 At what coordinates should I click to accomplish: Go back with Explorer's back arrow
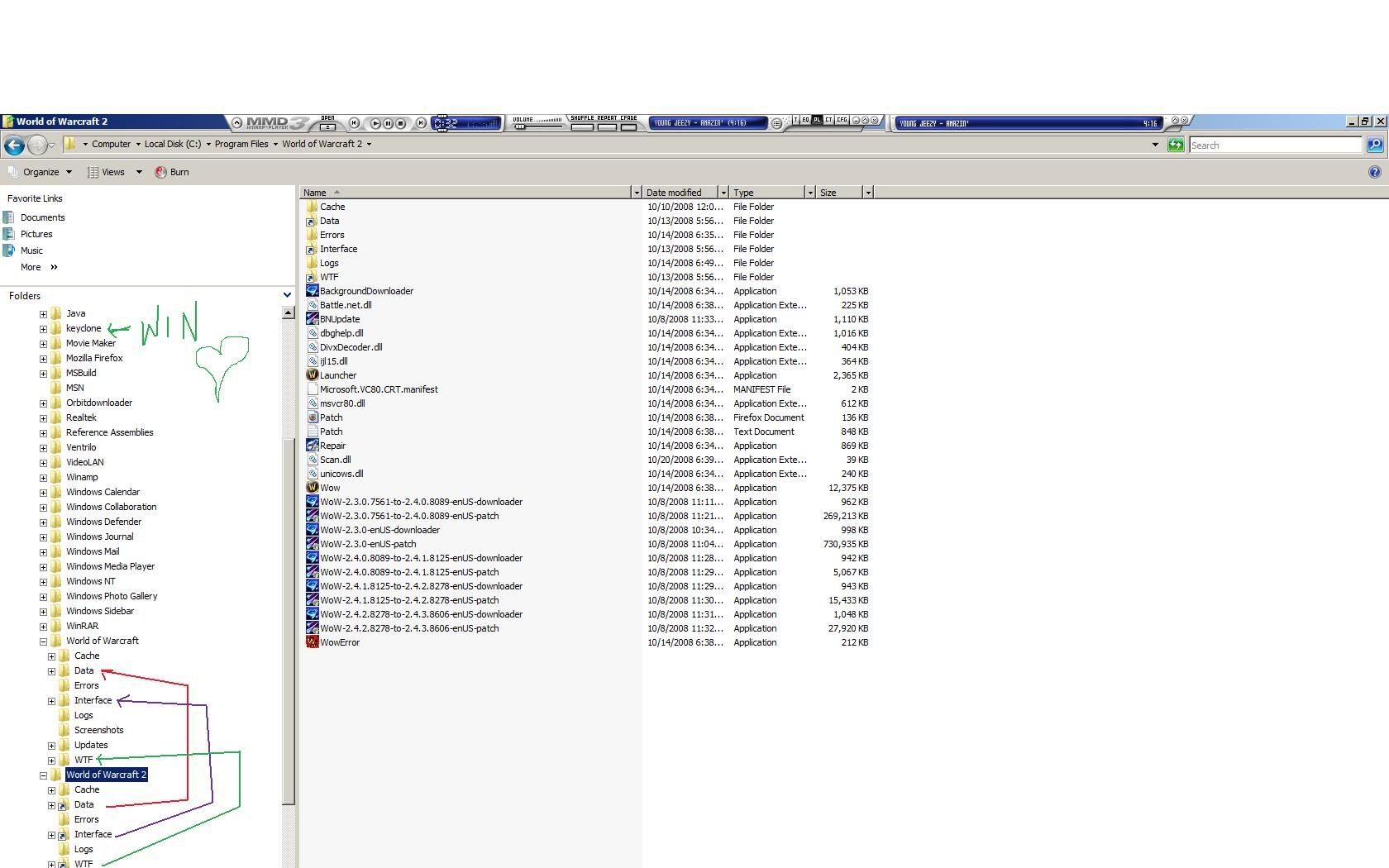click(14, 145)
